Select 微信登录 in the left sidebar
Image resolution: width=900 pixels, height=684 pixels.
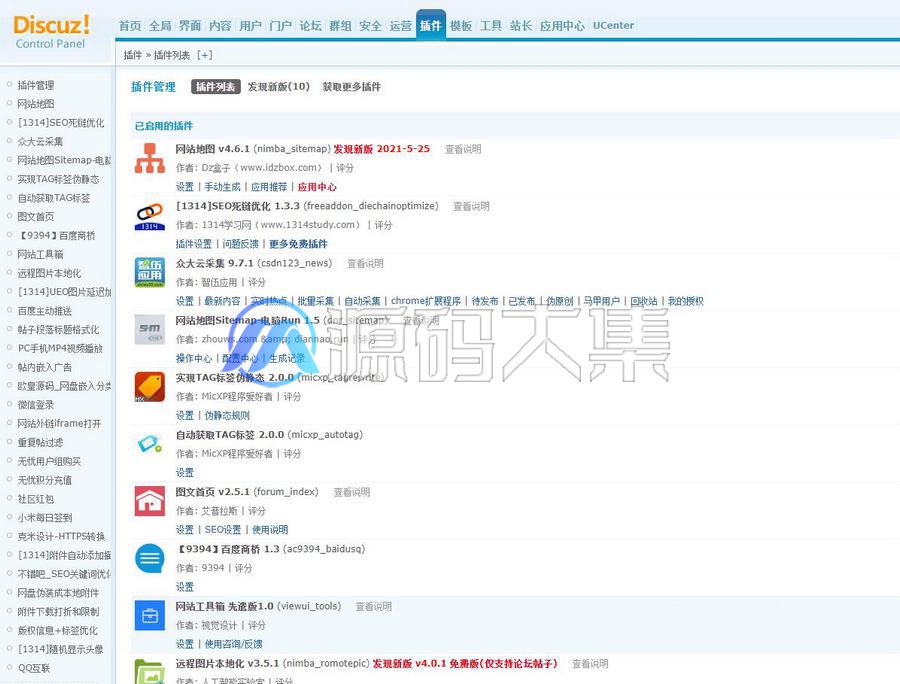click(36, 405)
